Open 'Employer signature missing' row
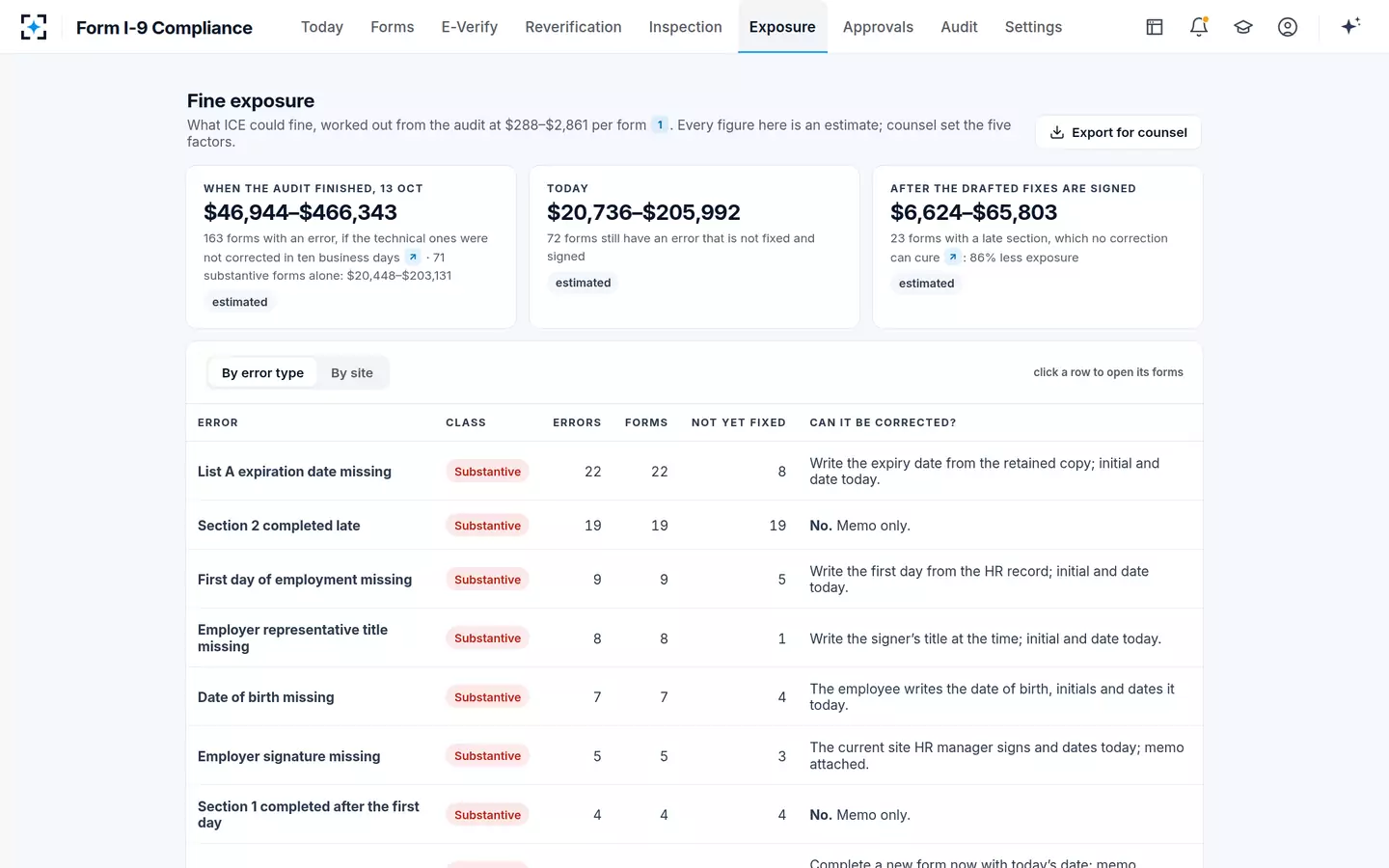The height and width of the screenshot is (868, 1389). [x=694, y=755]
